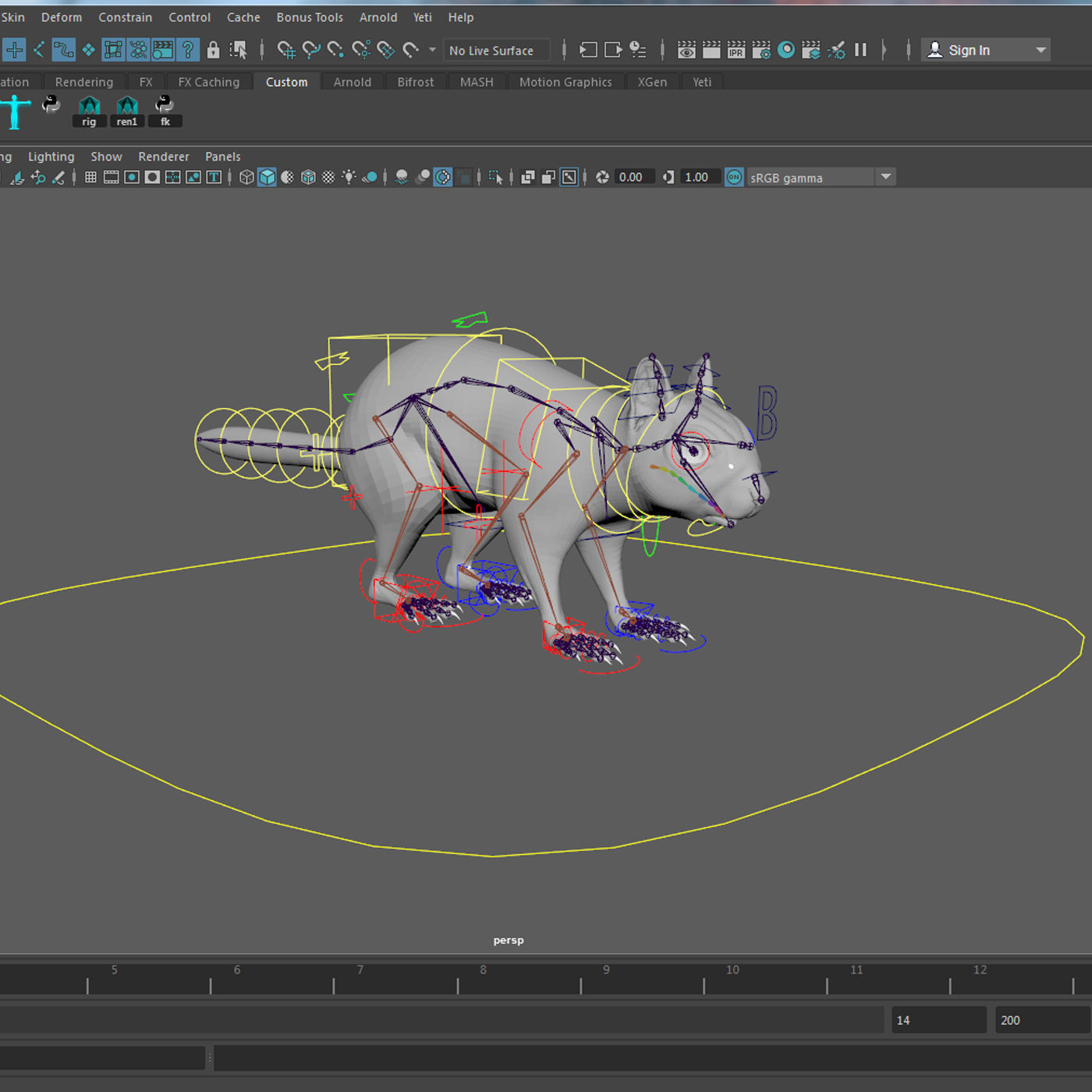
Task: Enable snap to points magnet
Action: pos(335,50)
